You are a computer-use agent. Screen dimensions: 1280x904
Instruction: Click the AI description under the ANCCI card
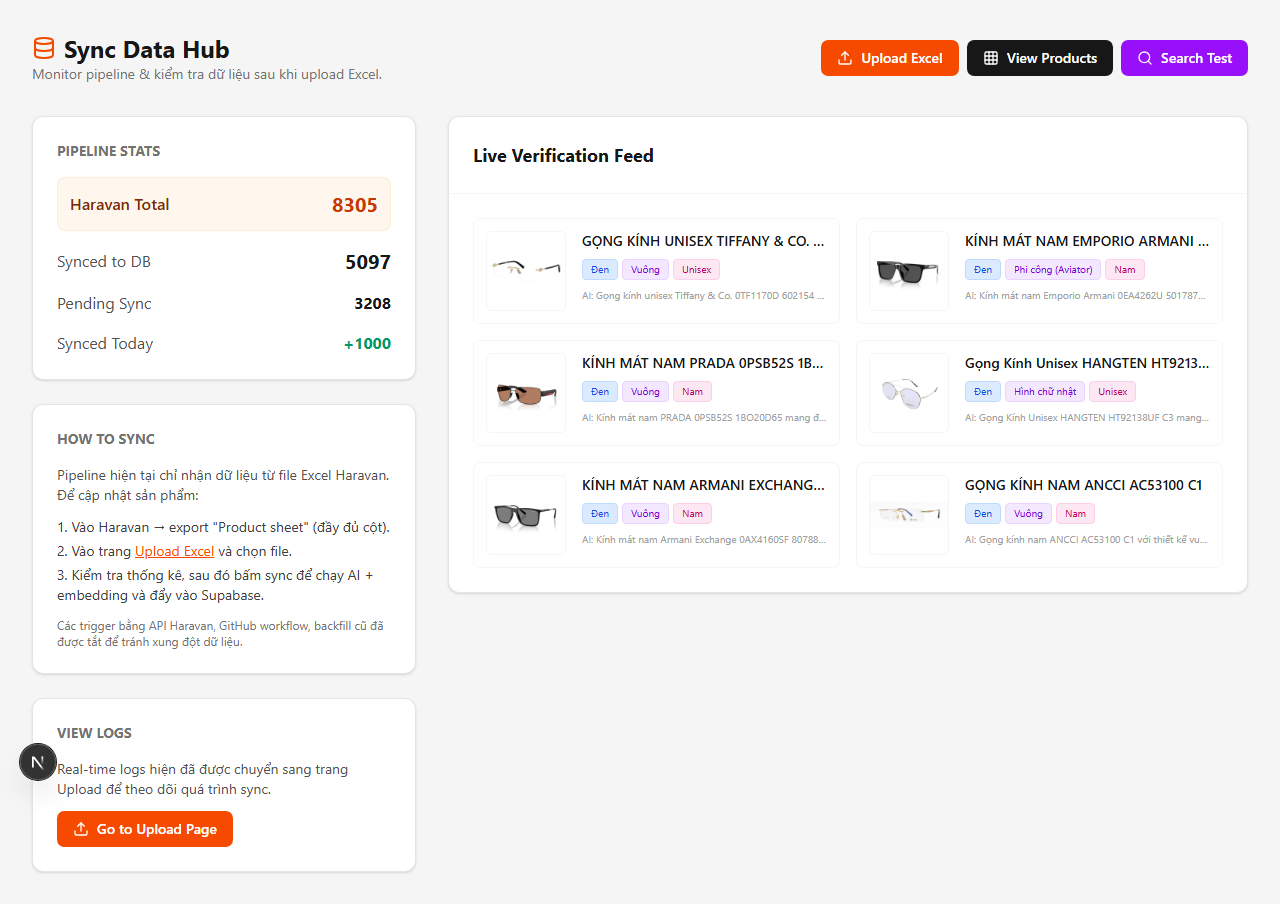[x=1087, y=540]
